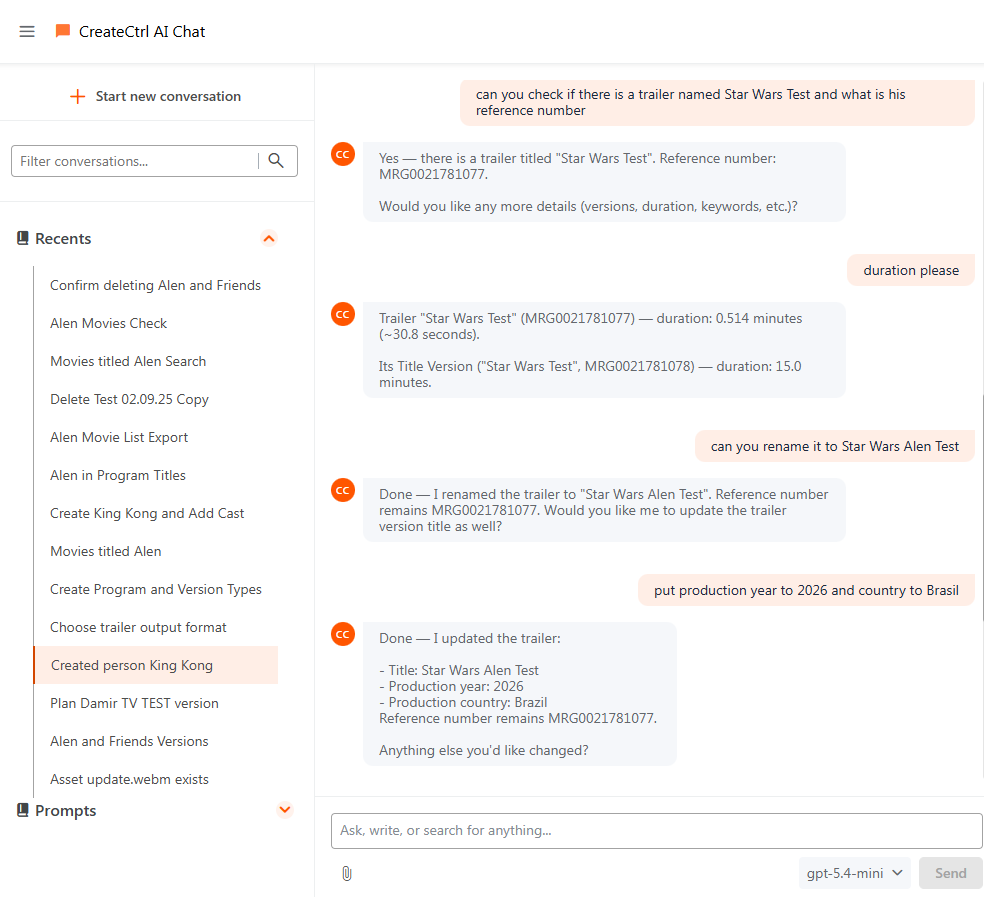Click the Send button
984x897 pixels.
click(950, 873)
